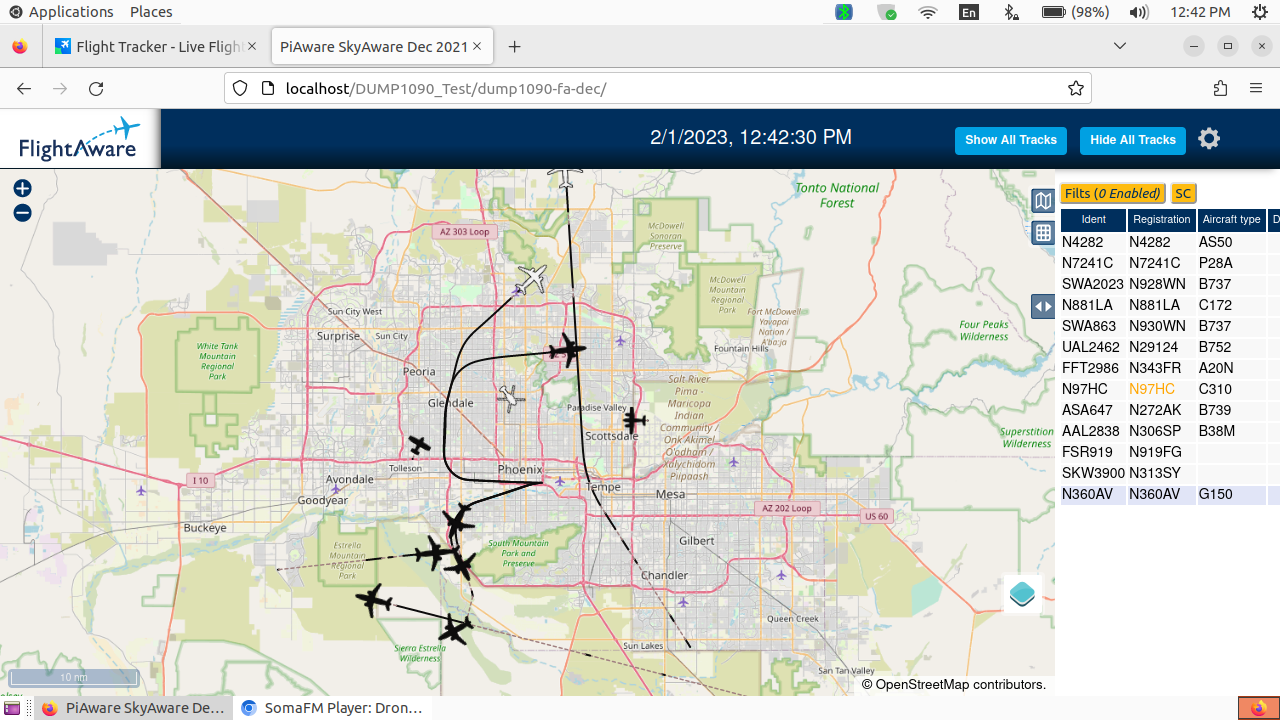Focus the address bar URL field

660,88
